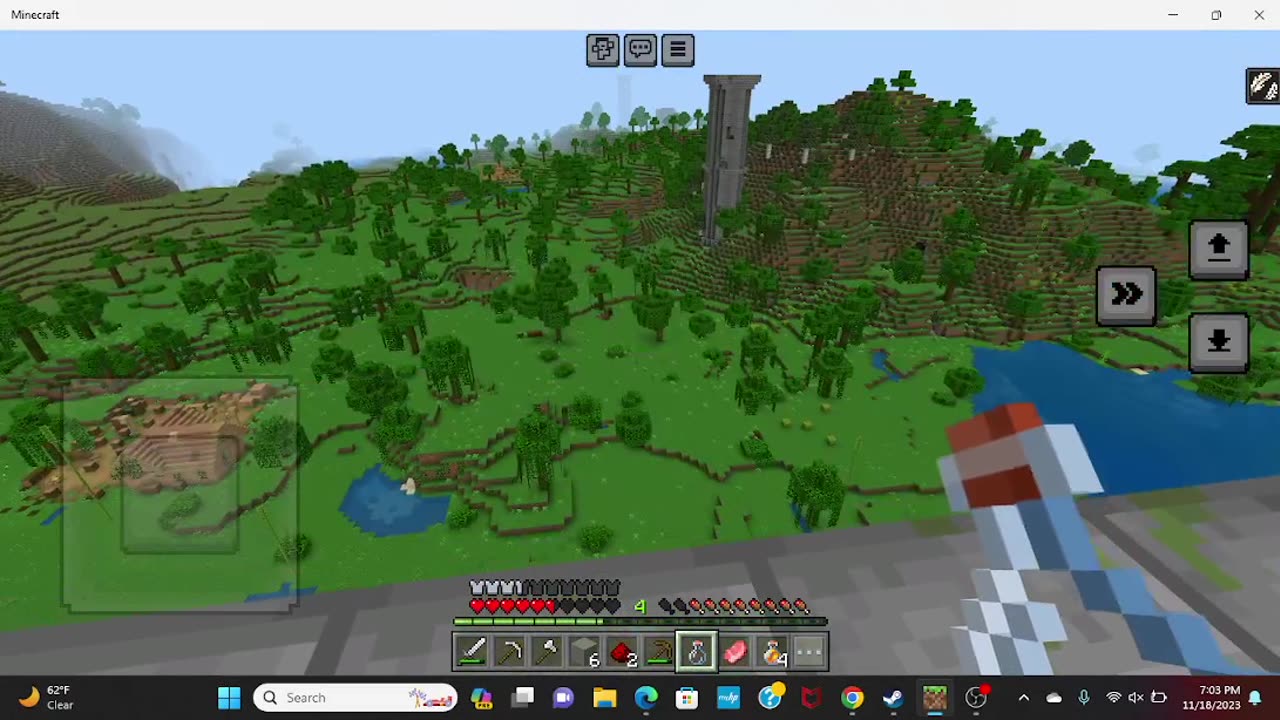Select the iron pickaxe hotbar slot
This screenshot has height=720, width=1280.
tap(510, 653)
